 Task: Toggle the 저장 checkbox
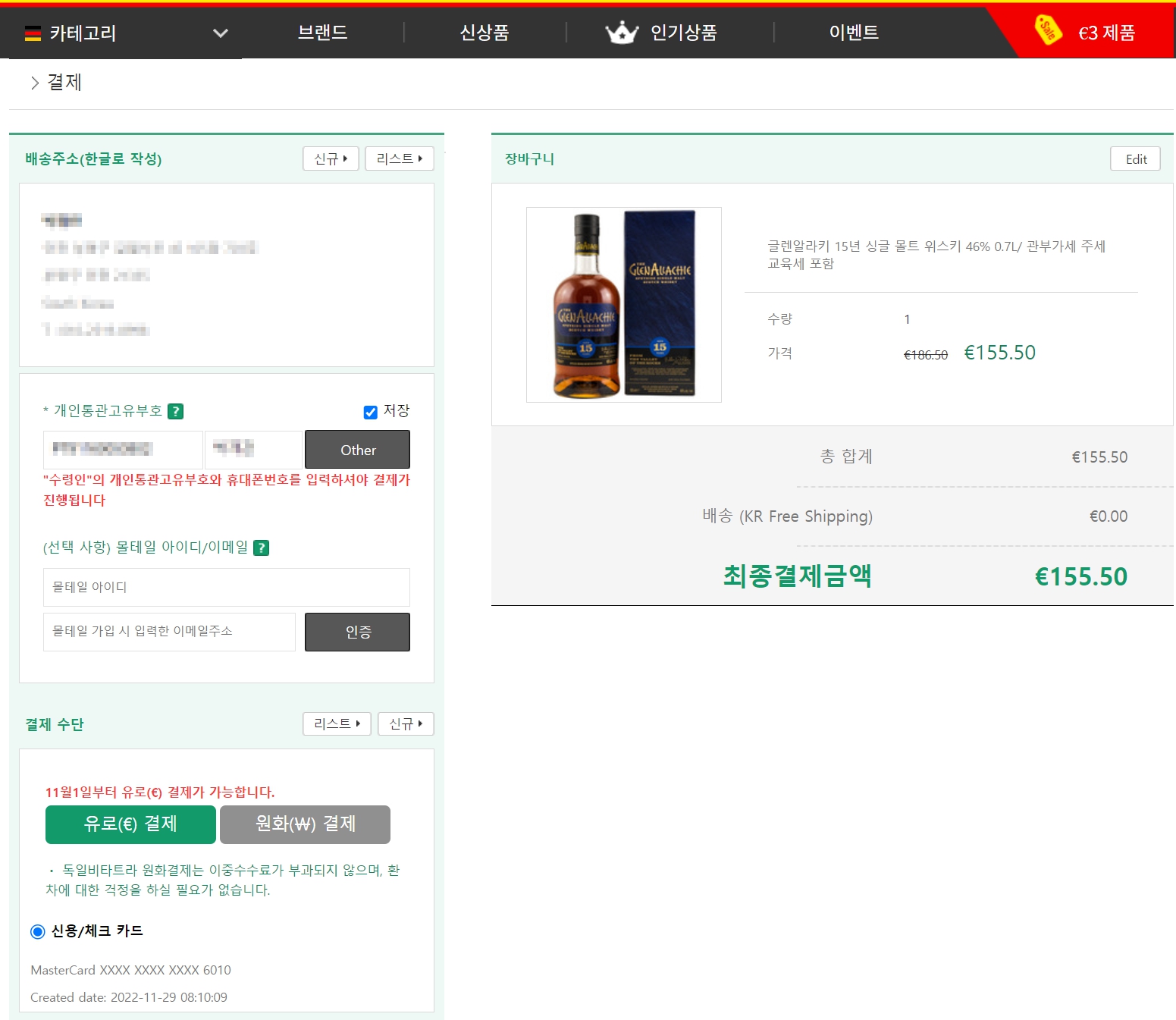(x=371, y=412)
